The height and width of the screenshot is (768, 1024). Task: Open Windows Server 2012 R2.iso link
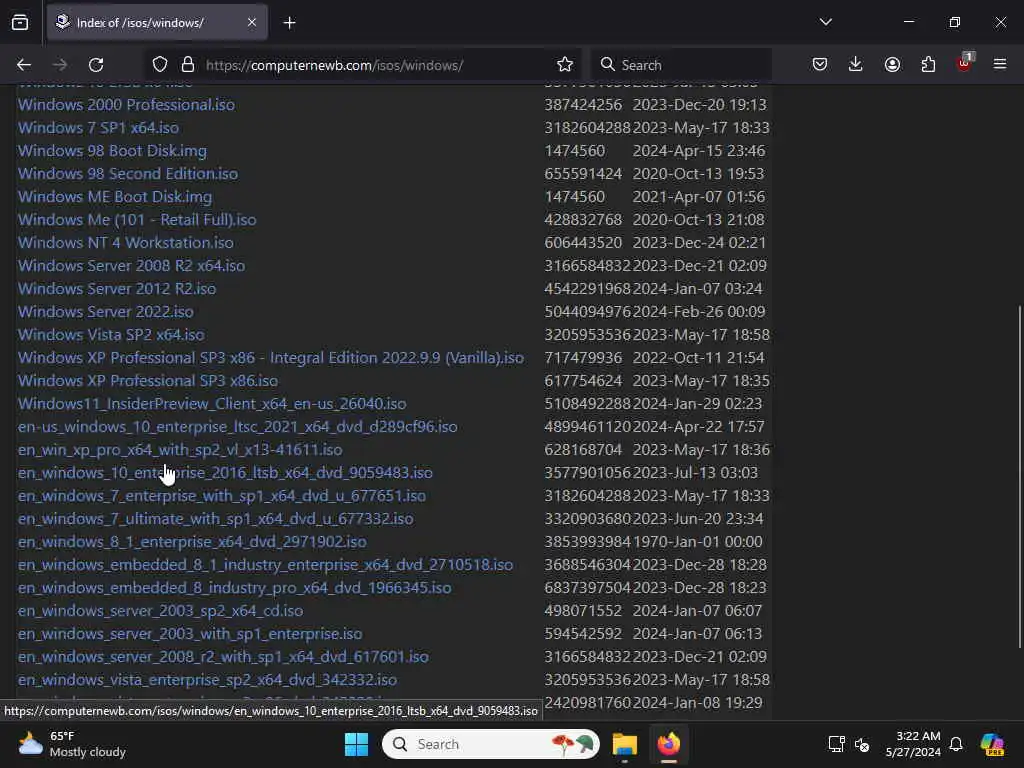click(x=117, y=289)
